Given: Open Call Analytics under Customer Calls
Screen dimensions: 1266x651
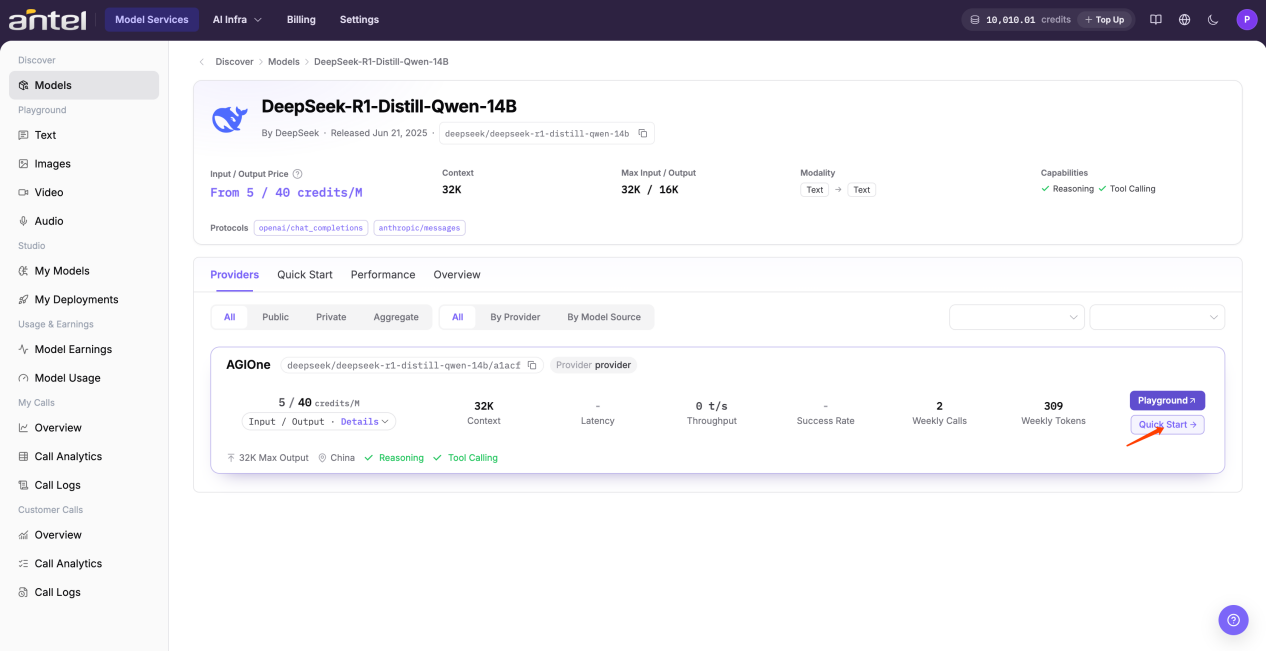Looking at the screenshot, I should point(84,563).
